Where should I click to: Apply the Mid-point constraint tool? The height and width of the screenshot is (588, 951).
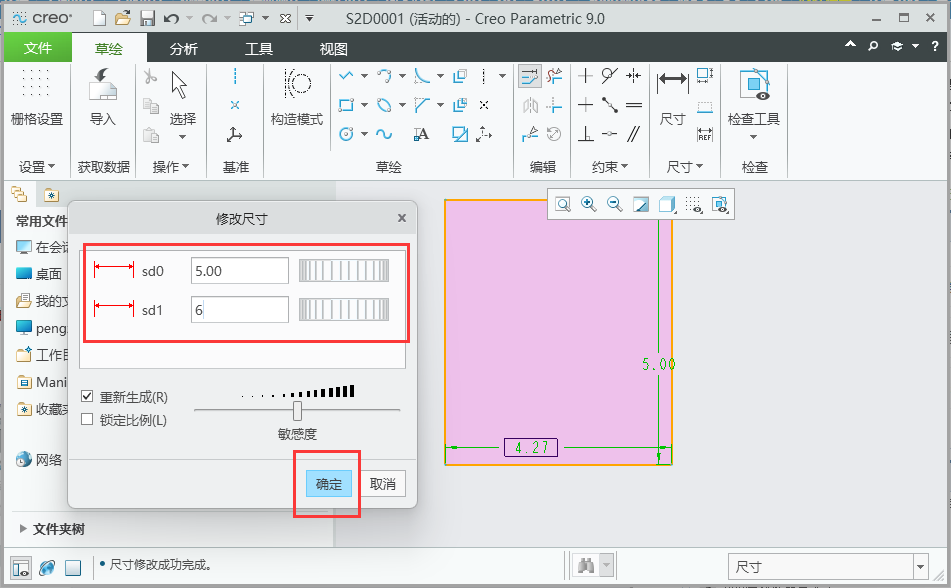pos(610,105)
